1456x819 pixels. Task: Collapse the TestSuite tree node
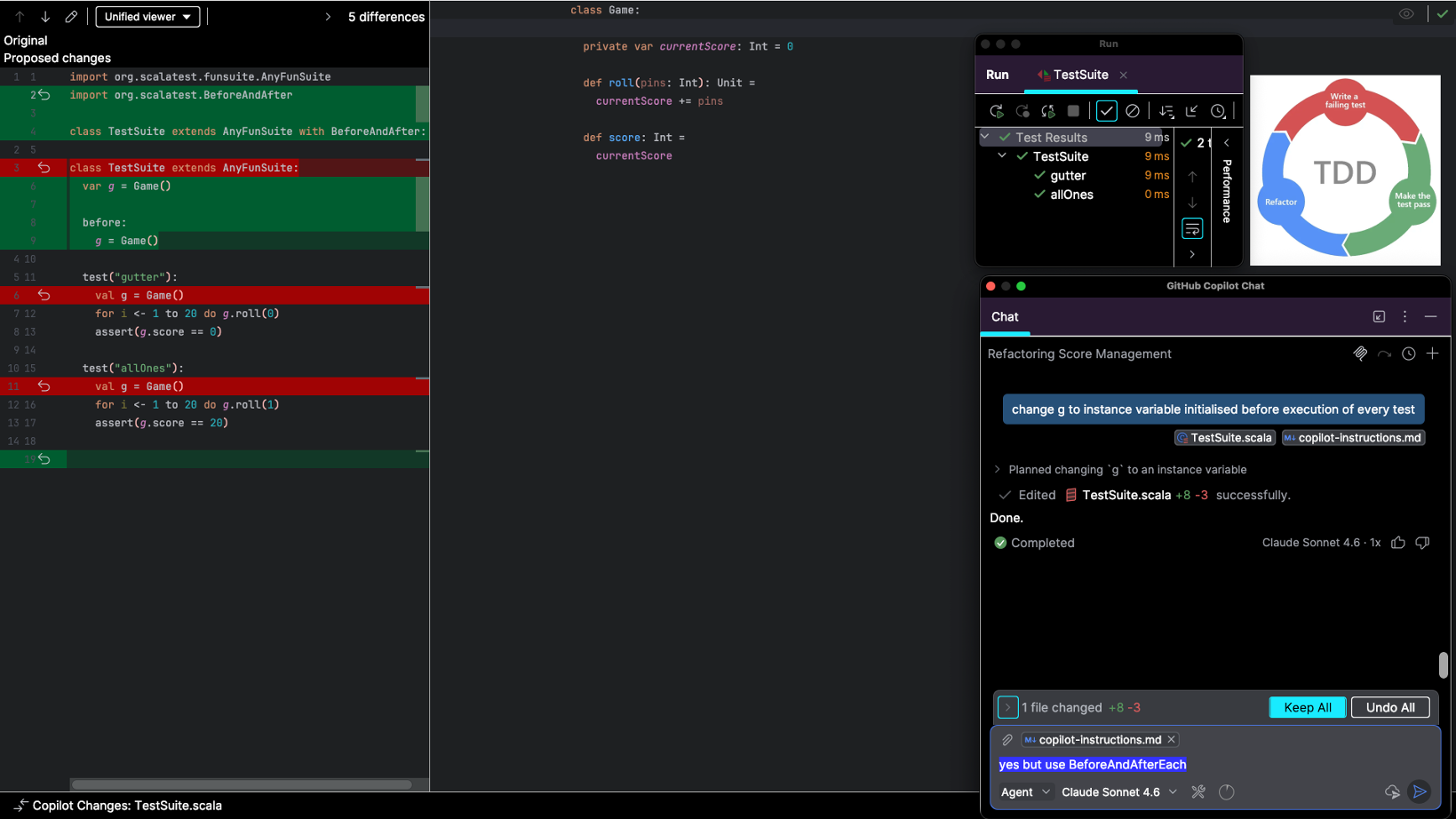coord(1002,156)
